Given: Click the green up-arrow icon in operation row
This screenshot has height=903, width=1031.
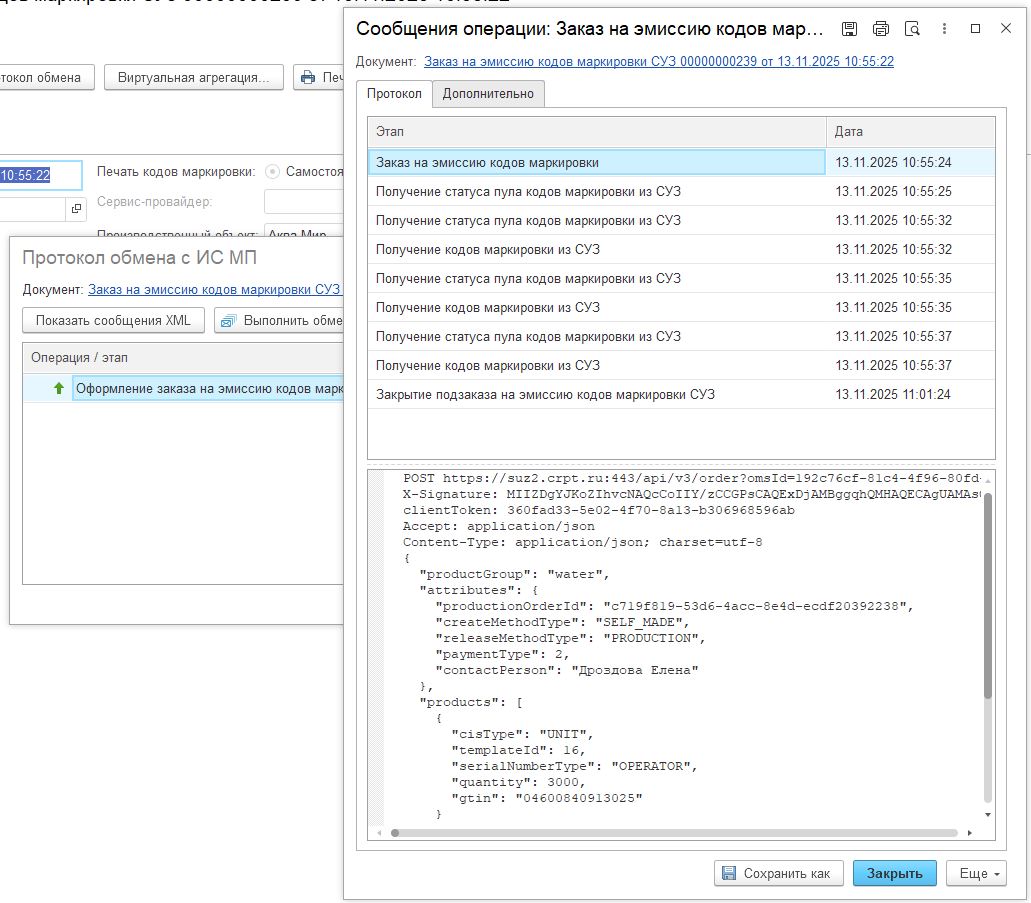Looking at the screenshot, I should 59,388.
